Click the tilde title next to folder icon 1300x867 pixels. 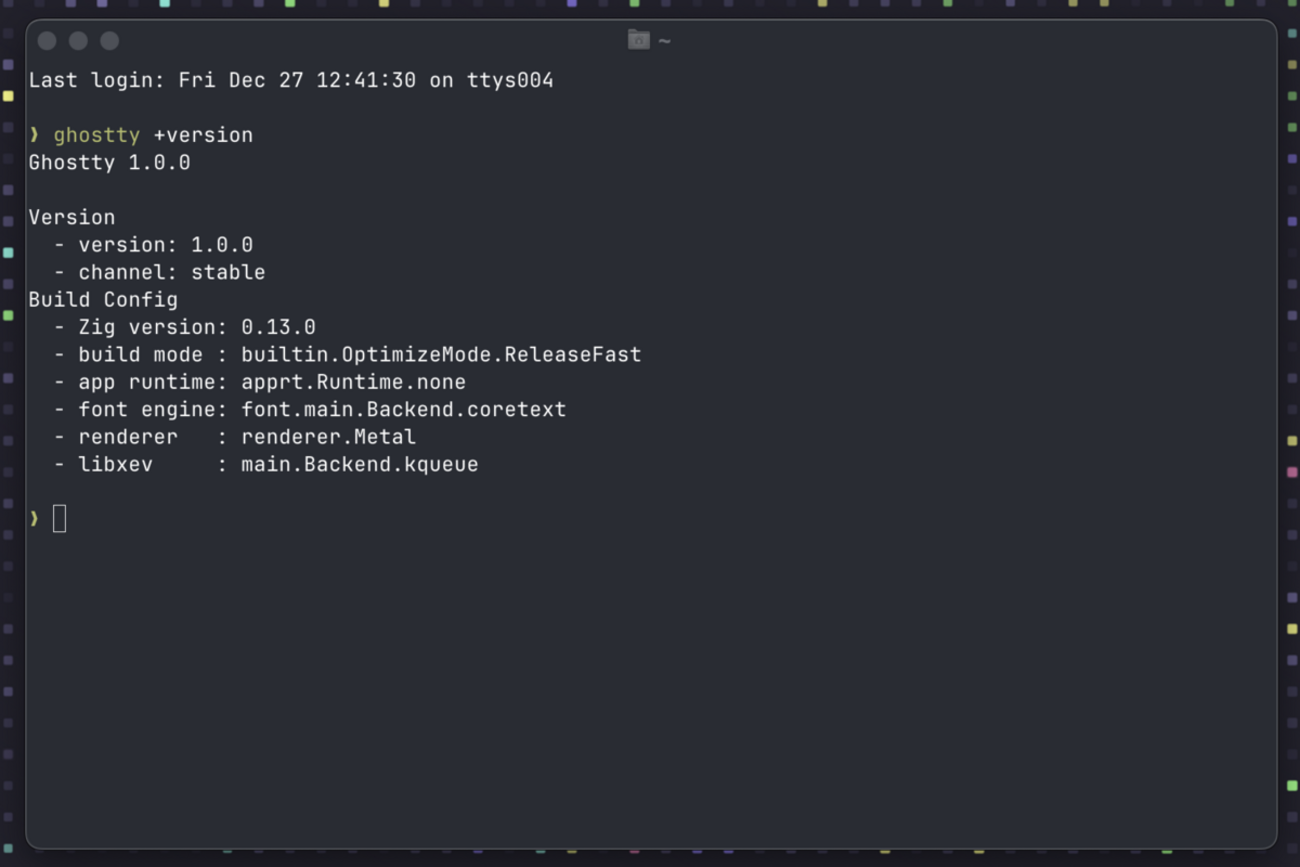[664, 41]
